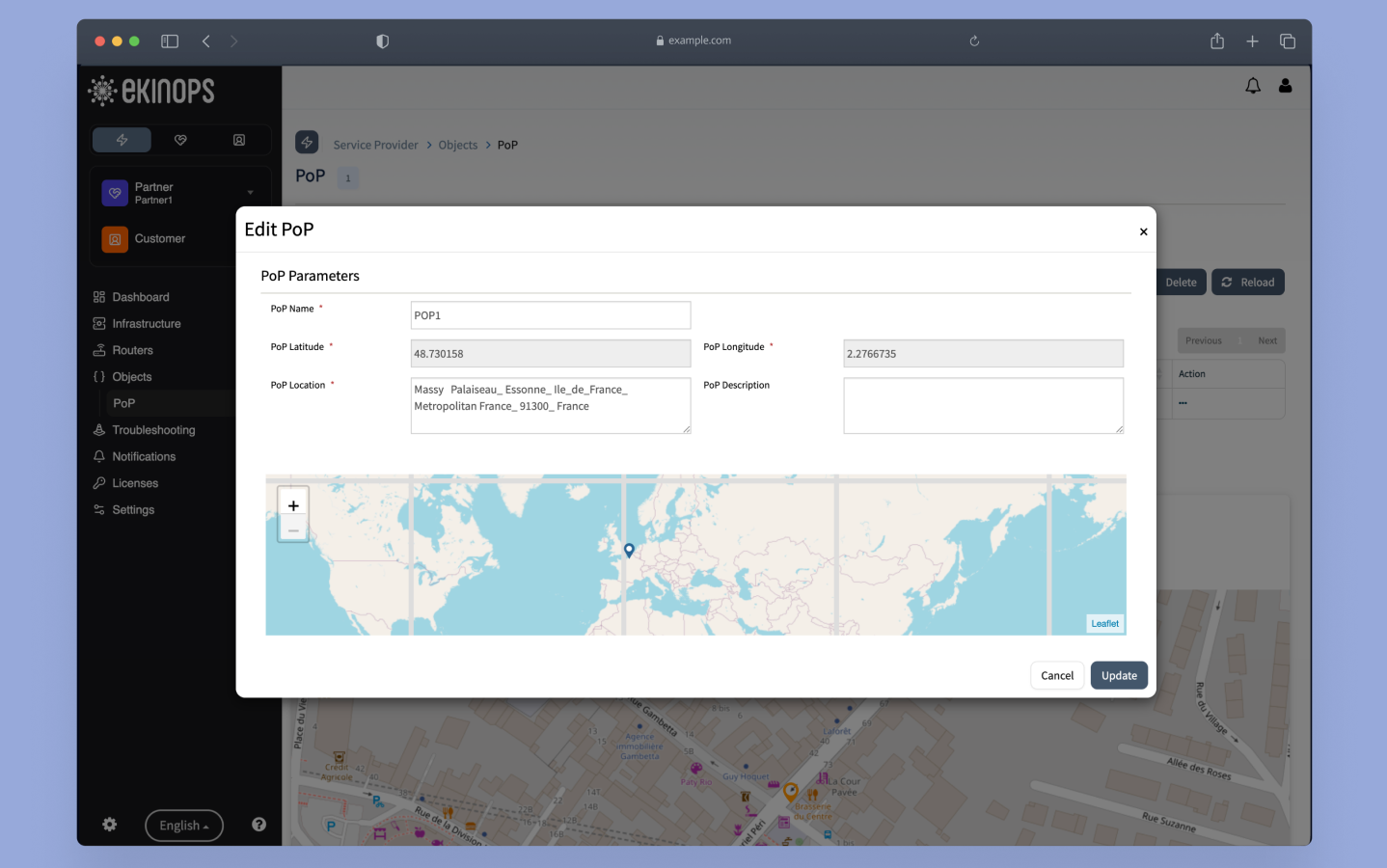
Task: Open the Partner heart icon tab
Action: pos(180,139)
